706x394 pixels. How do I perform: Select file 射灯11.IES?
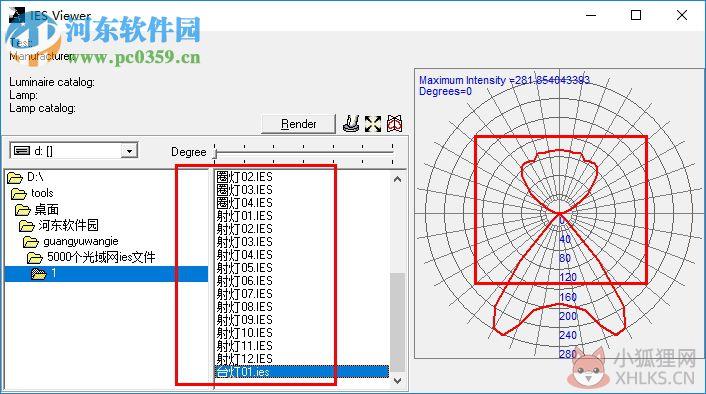(244, 346)
